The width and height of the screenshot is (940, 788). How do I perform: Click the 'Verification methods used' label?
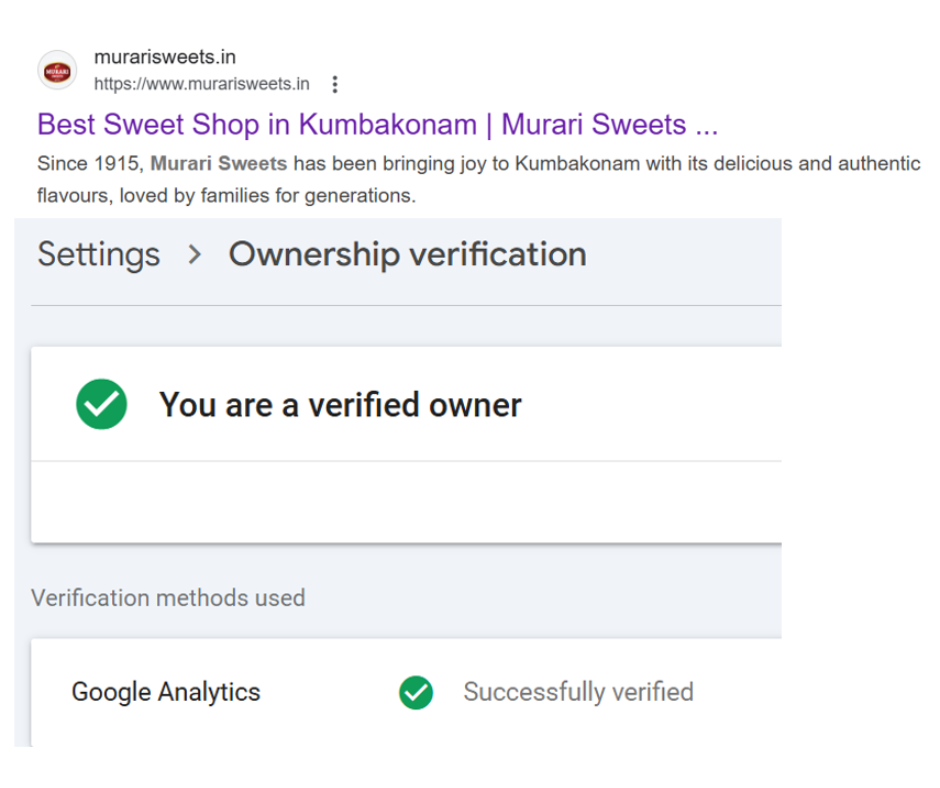(x=168, y=598)
